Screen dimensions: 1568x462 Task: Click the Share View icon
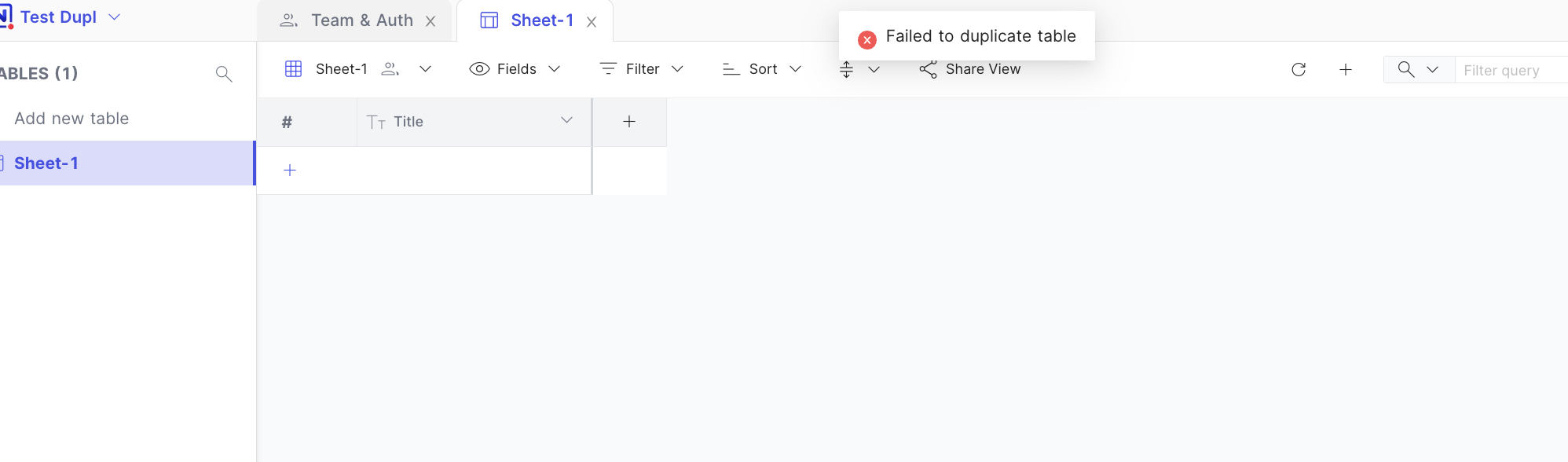(x=927, y=69)
